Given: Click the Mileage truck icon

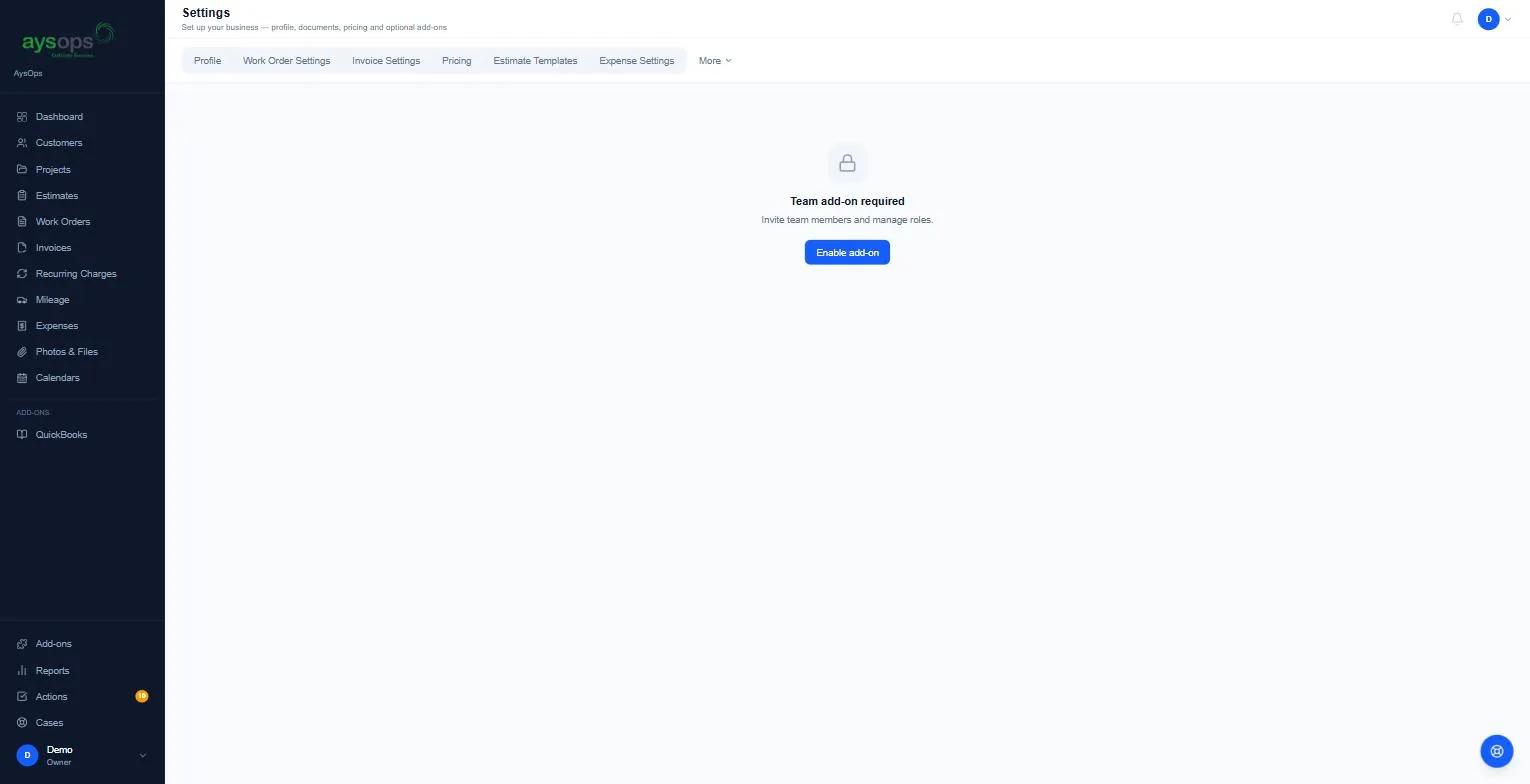Looking at the screenshot, I should click(x=22, y=300).
